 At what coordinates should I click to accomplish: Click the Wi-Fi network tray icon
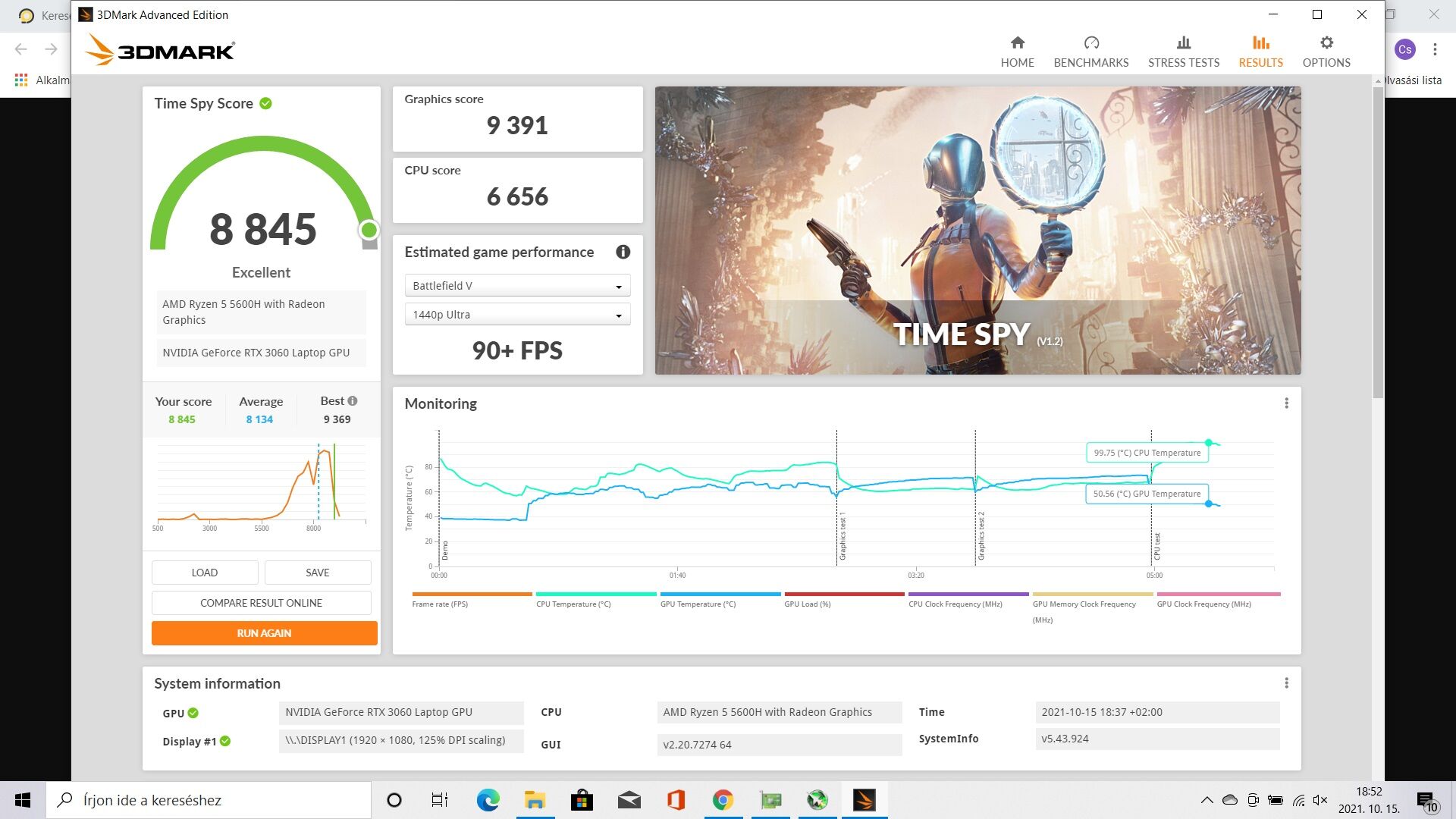point(1299,800)
